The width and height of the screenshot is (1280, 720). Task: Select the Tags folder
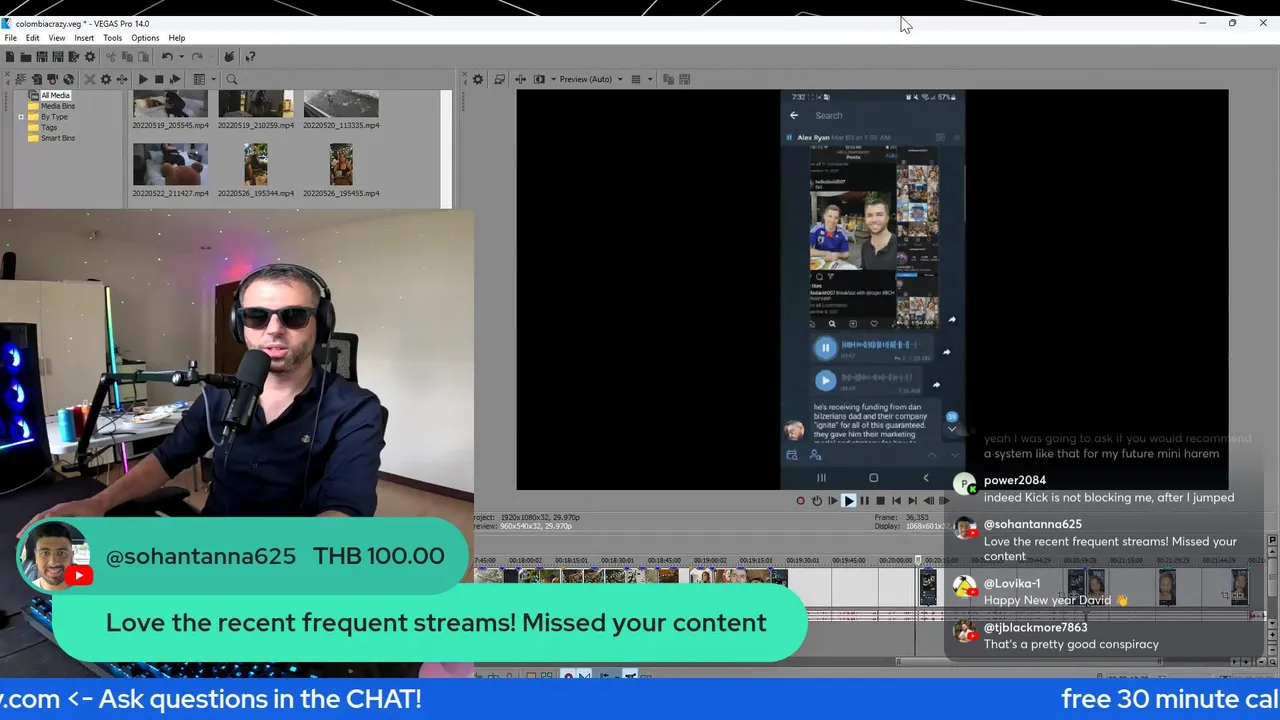(x=48, y=128)
